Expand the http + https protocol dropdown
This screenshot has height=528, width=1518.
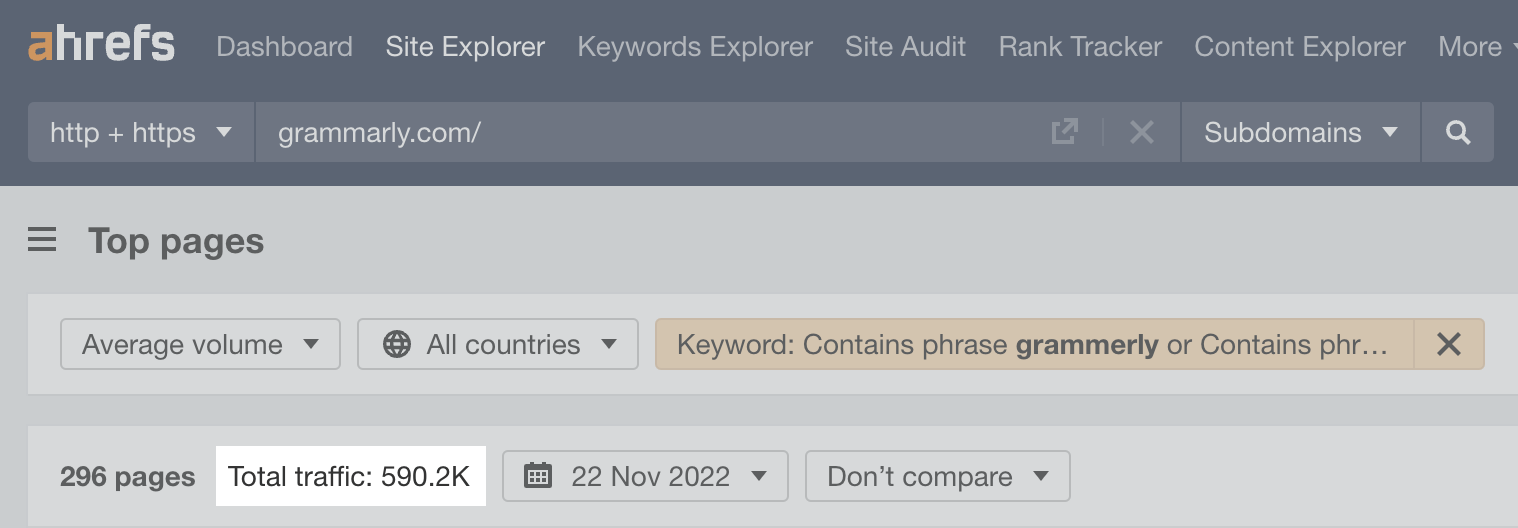point(142,132)
